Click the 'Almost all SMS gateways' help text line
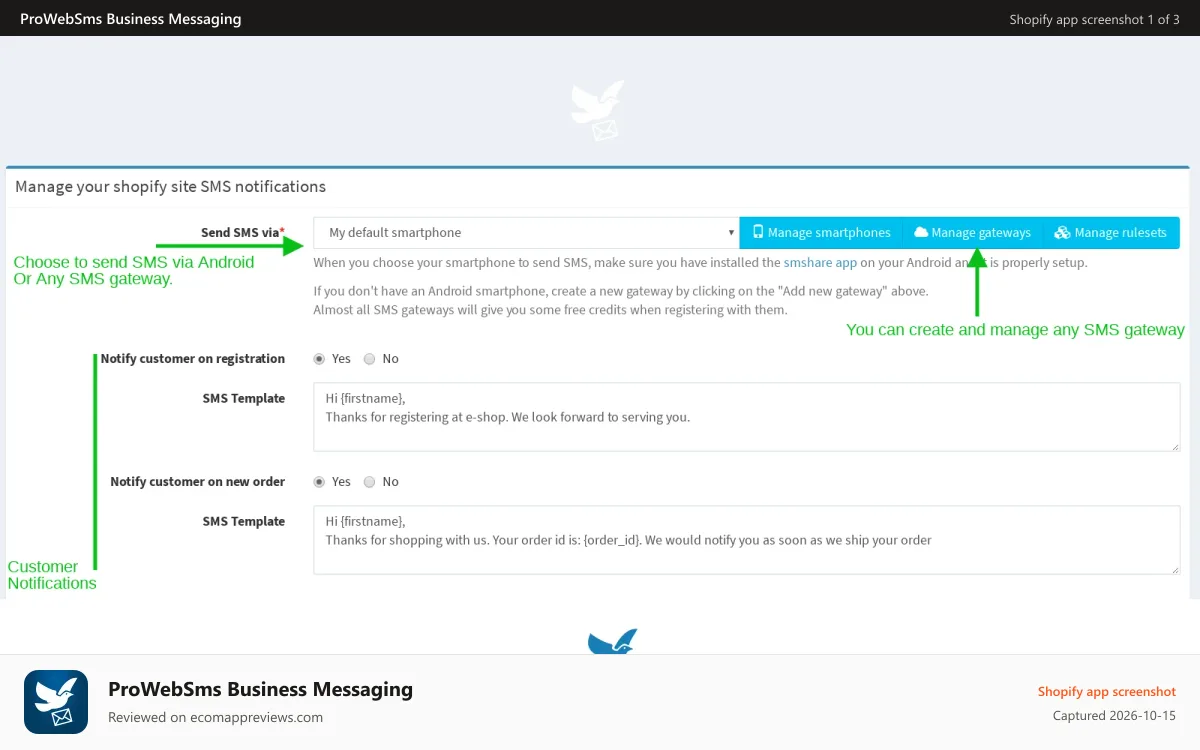The height and width of the screenshot is (750, 1200). (x=550, y=310)
